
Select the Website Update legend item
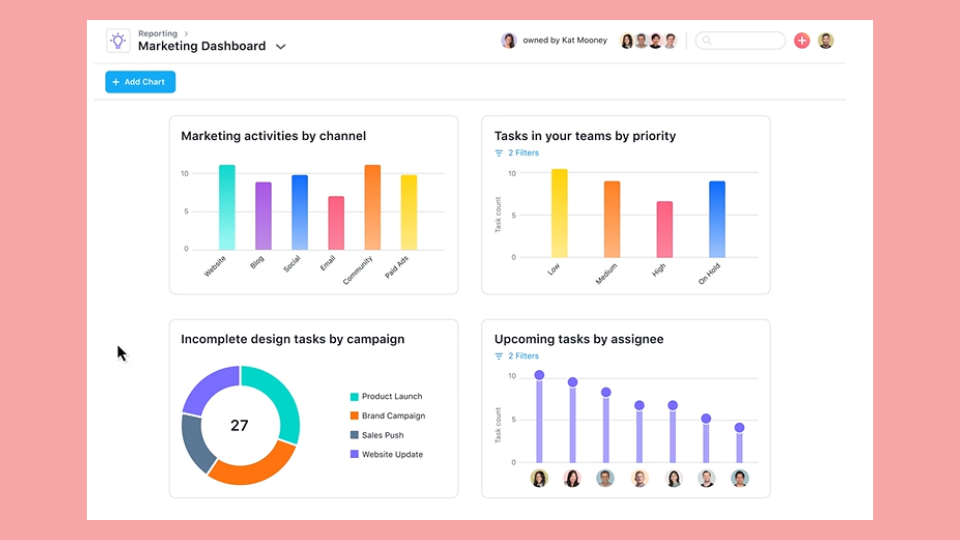point(391,454)
